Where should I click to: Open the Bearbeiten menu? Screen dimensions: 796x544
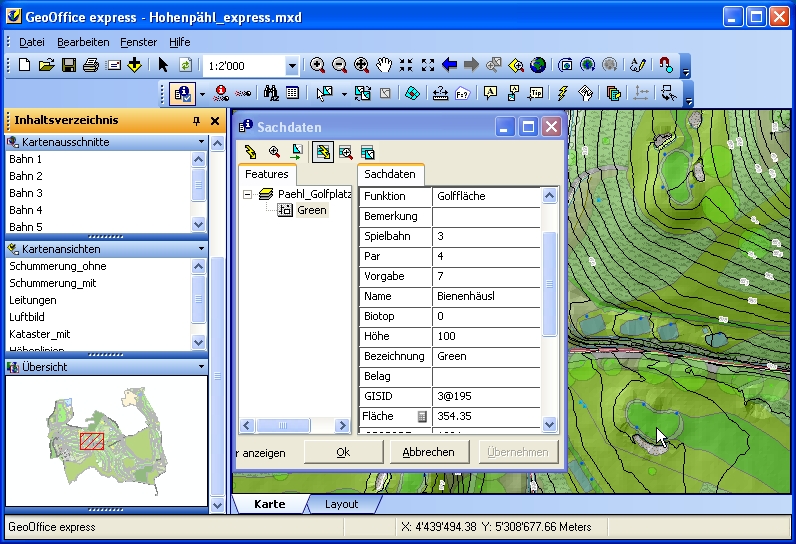click(x=83, y=42)
